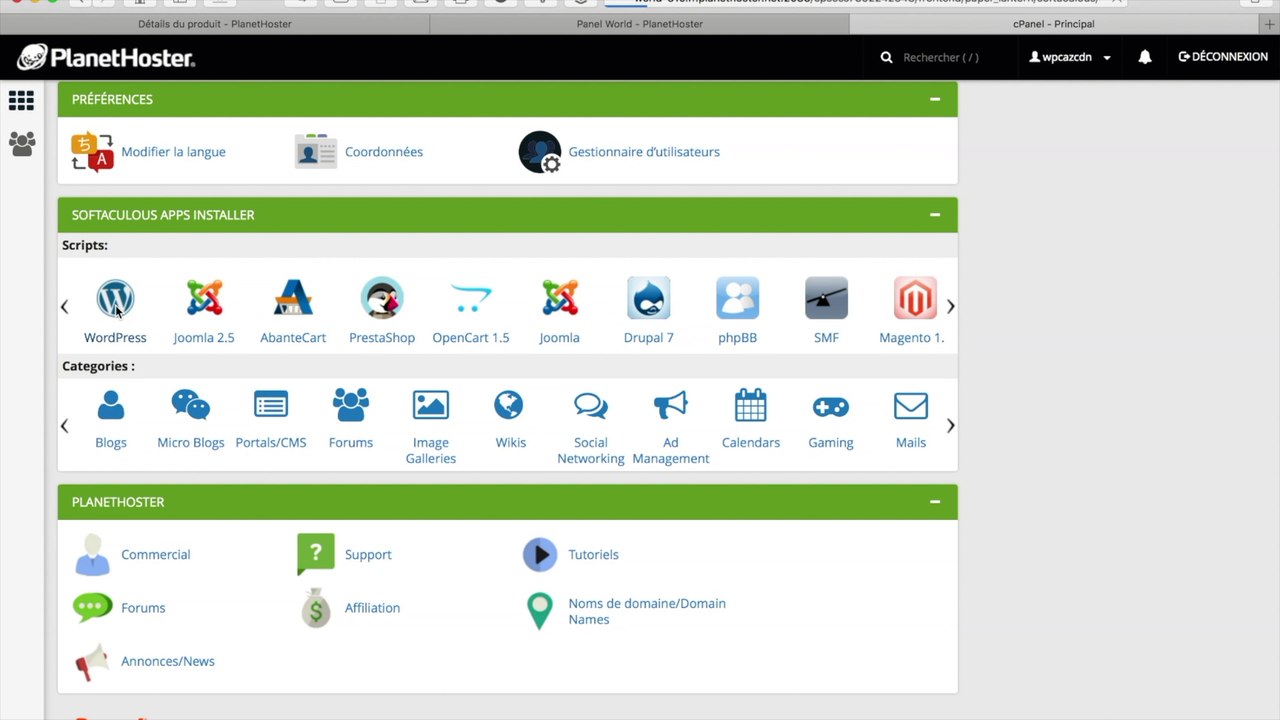
Task: Follow the Tutoriels link
Action: (x=593, y=554)
